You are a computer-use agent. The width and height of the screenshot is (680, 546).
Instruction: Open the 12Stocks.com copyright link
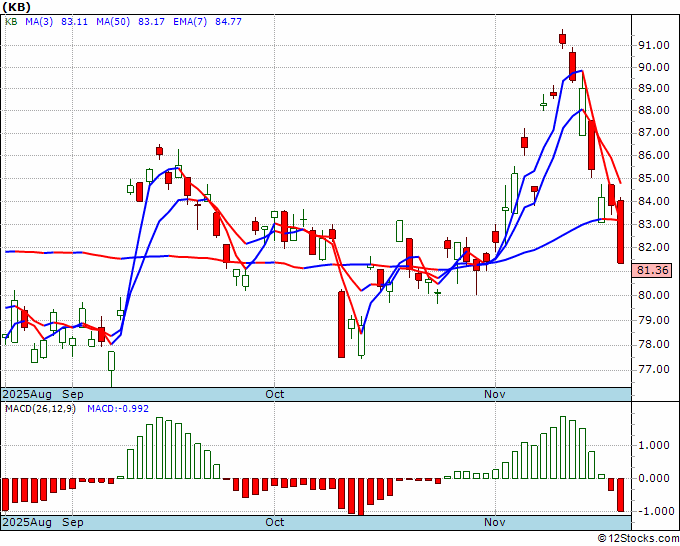tap(638, 539)
